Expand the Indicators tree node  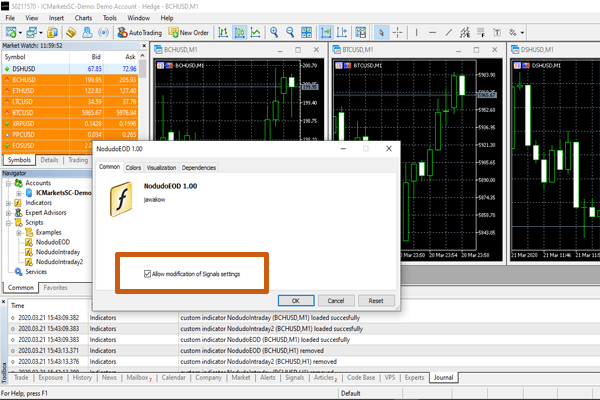click(8, 203)
